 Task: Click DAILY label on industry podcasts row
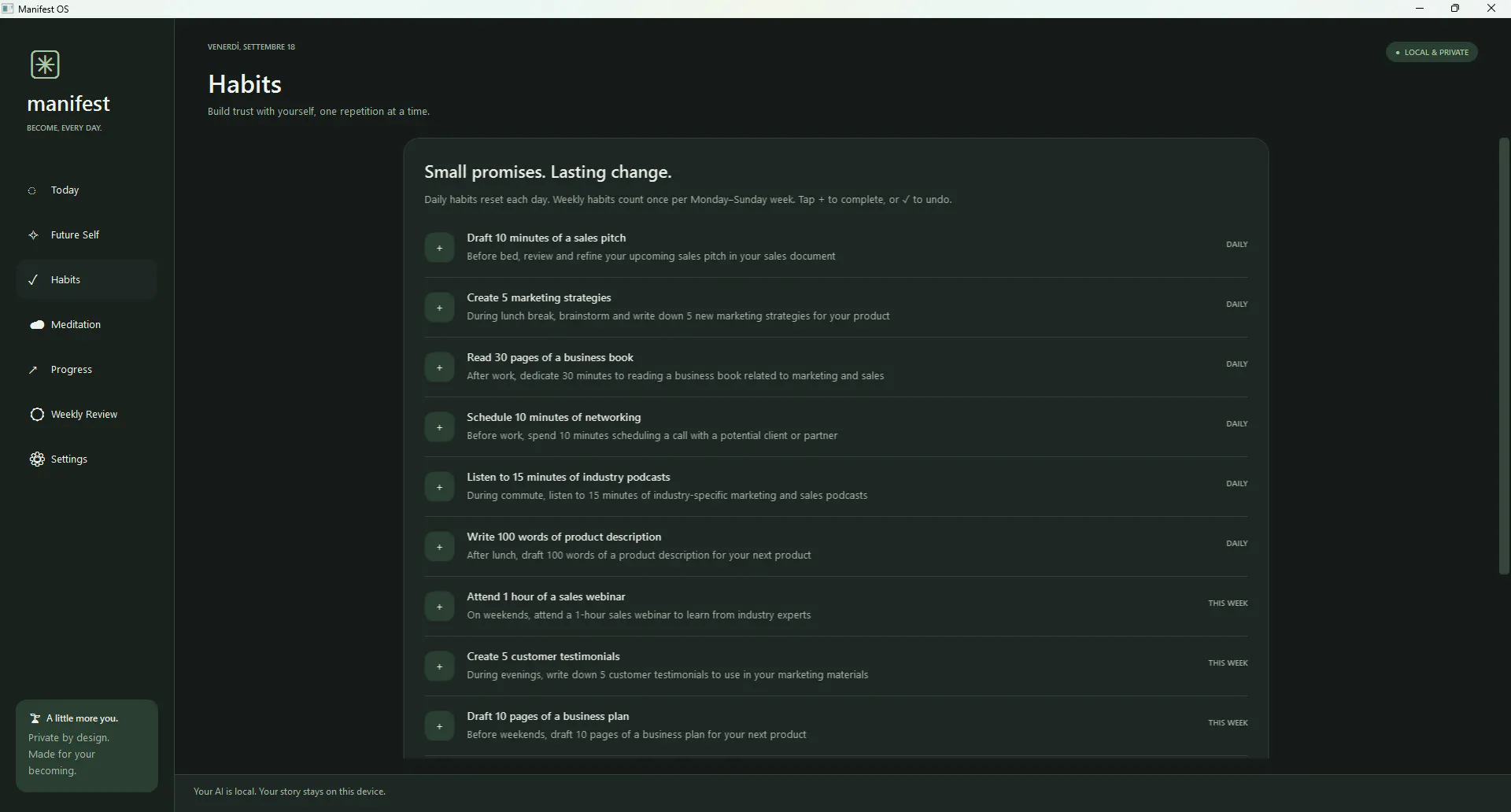1236,483
